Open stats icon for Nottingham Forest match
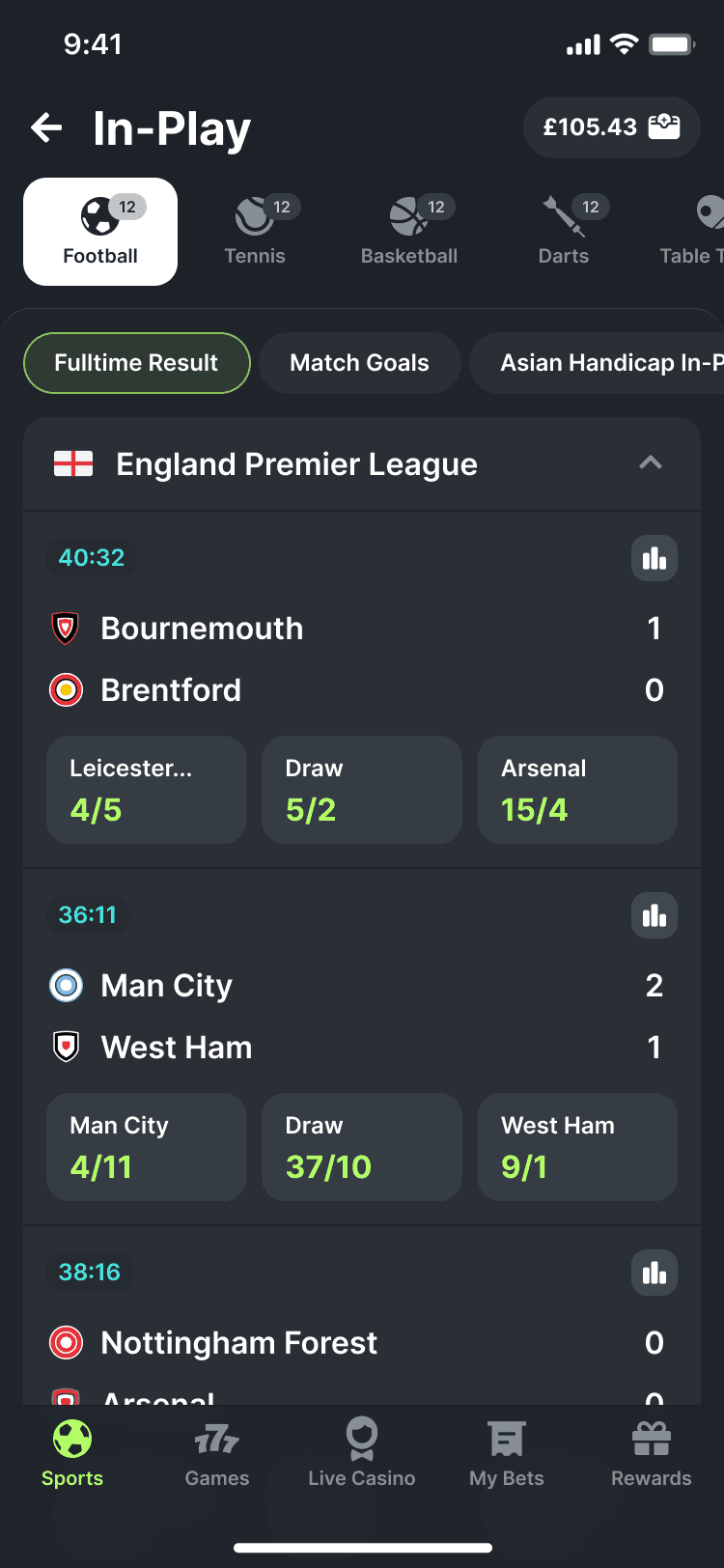 point(654,1273)
